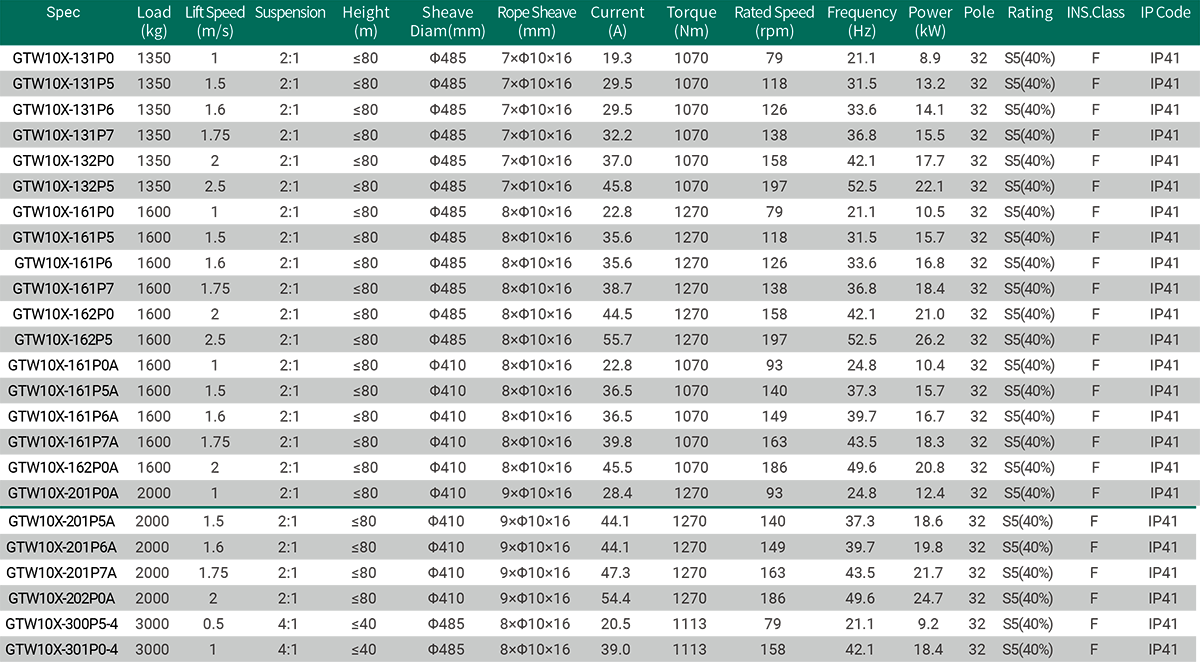Screen dimensions: 1200x662
Task: Click current 47.3 in GTW10X-201P7A row
Action: click(615, 572)
